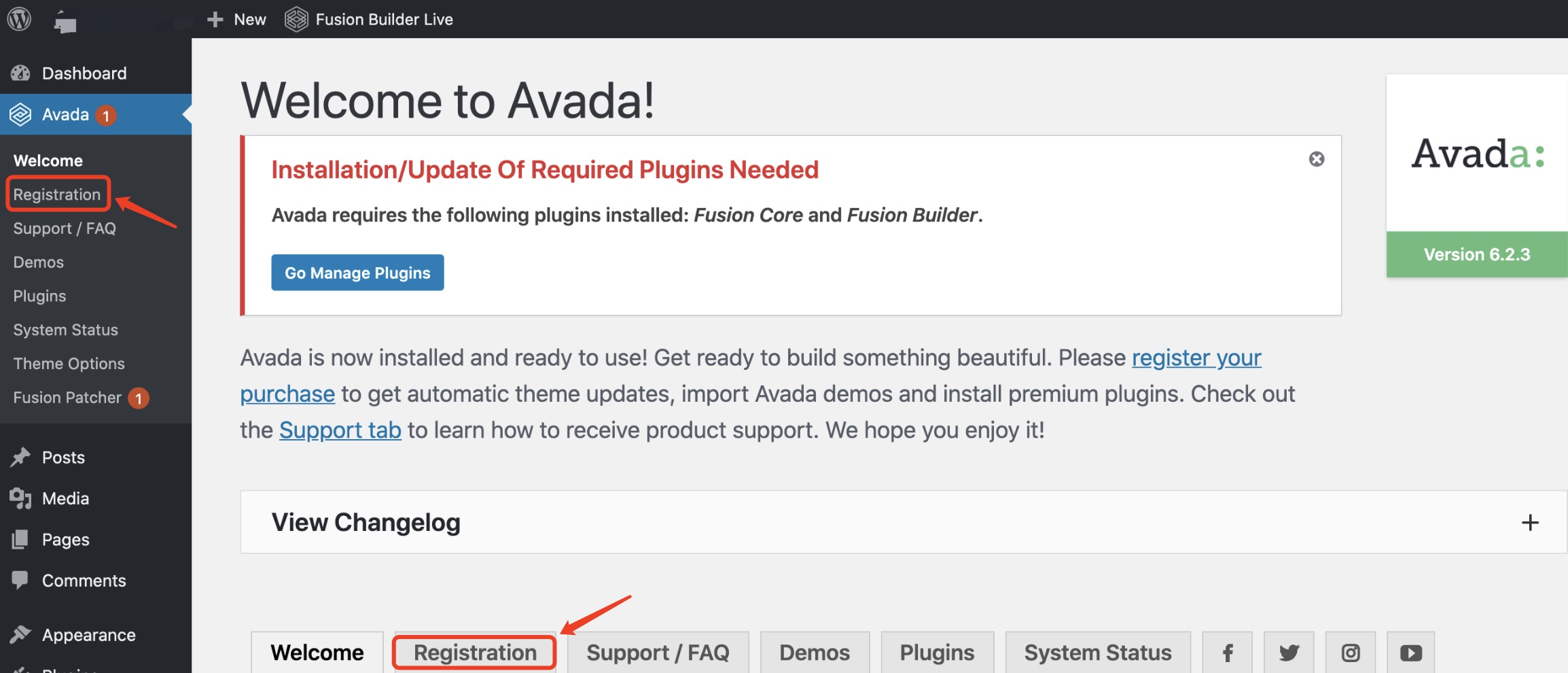
Task: Select Demos tab in bottom tab row
Action: (x=815, y=653)
